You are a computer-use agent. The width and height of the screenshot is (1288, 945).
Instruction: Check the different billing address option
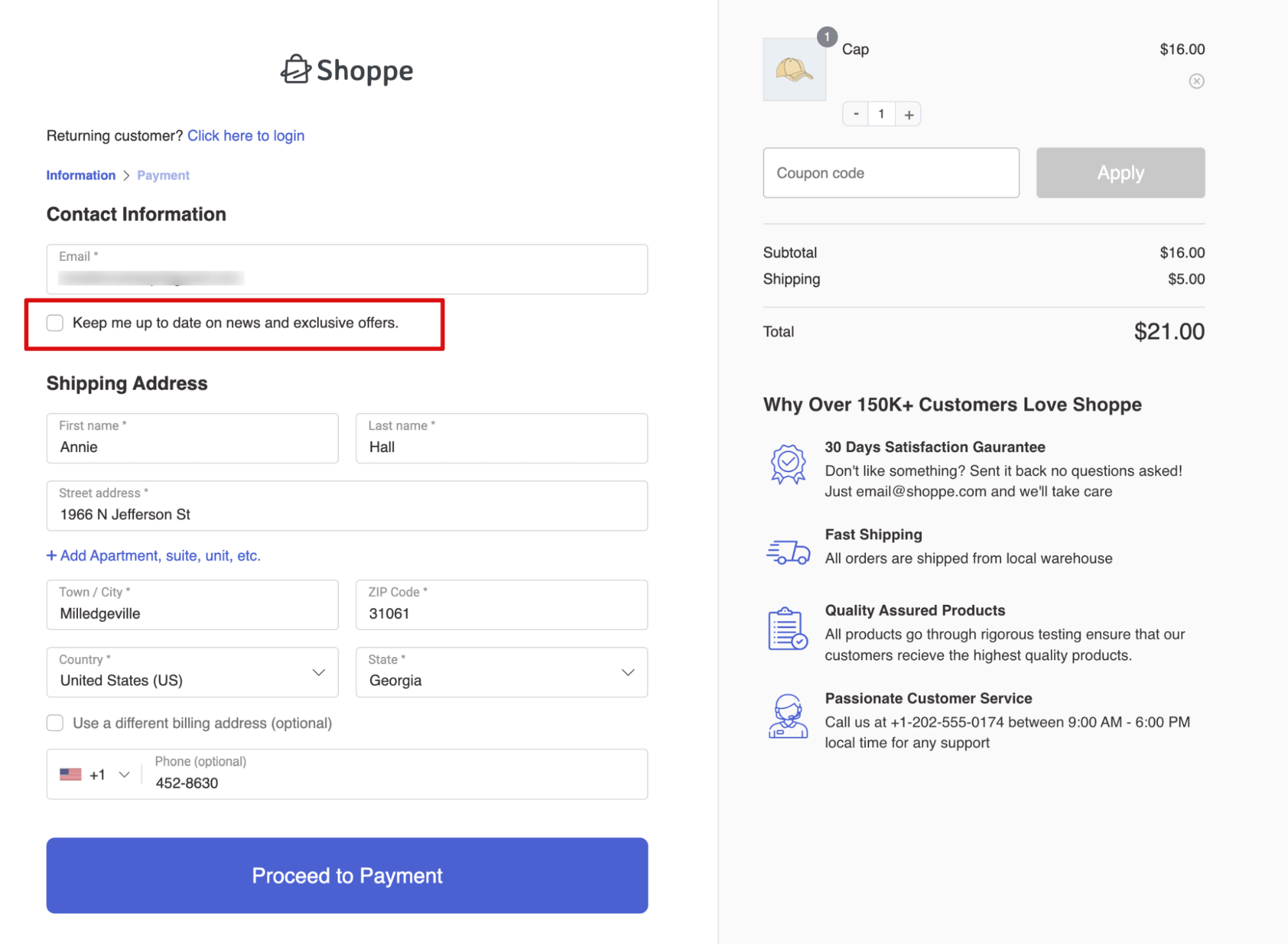[x=55, y=723]
